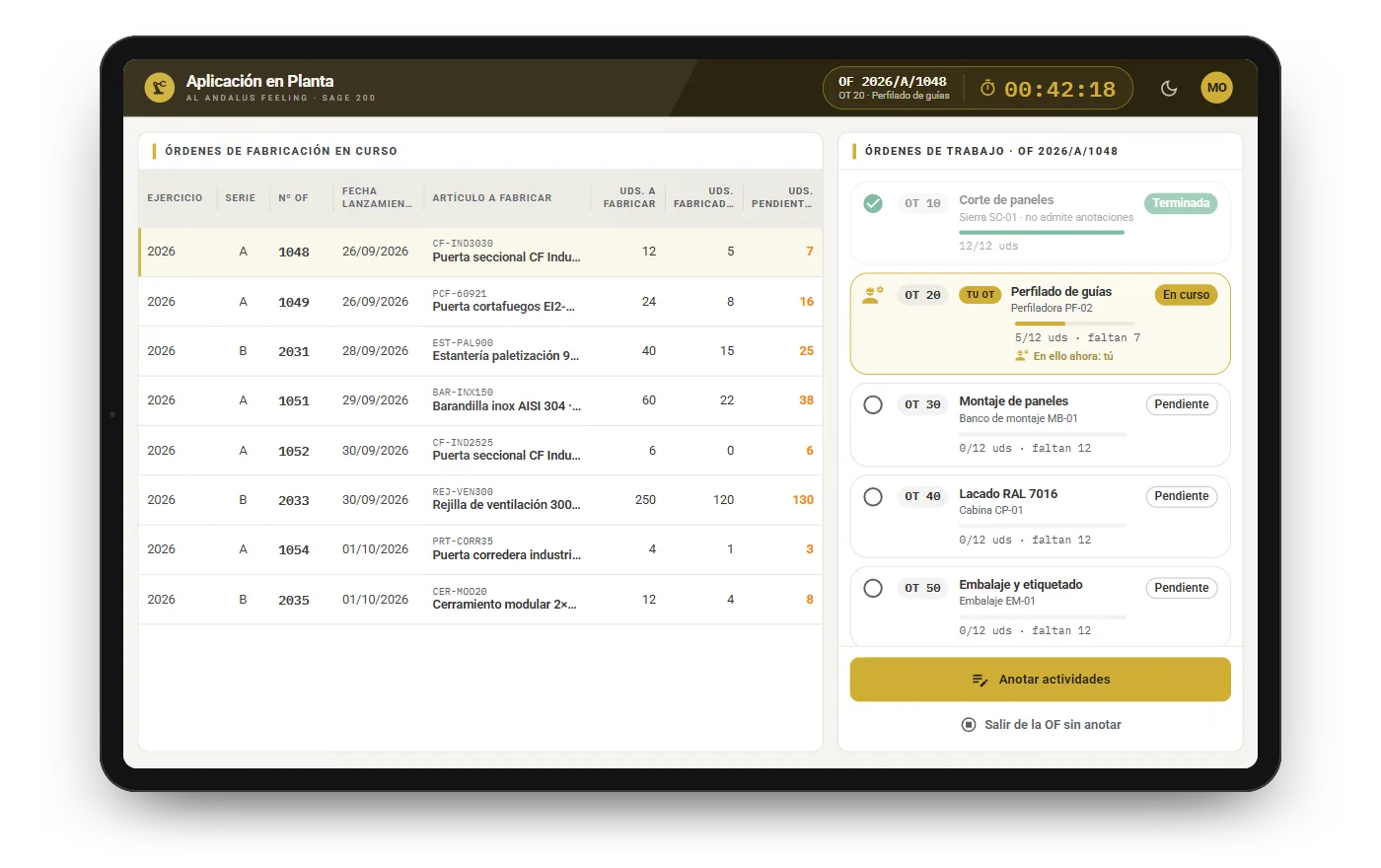This screenshot has height=868, width=1381.
Task: Click 'Salir de la OF sin anotar'
Action: [x=1041, y=725]
